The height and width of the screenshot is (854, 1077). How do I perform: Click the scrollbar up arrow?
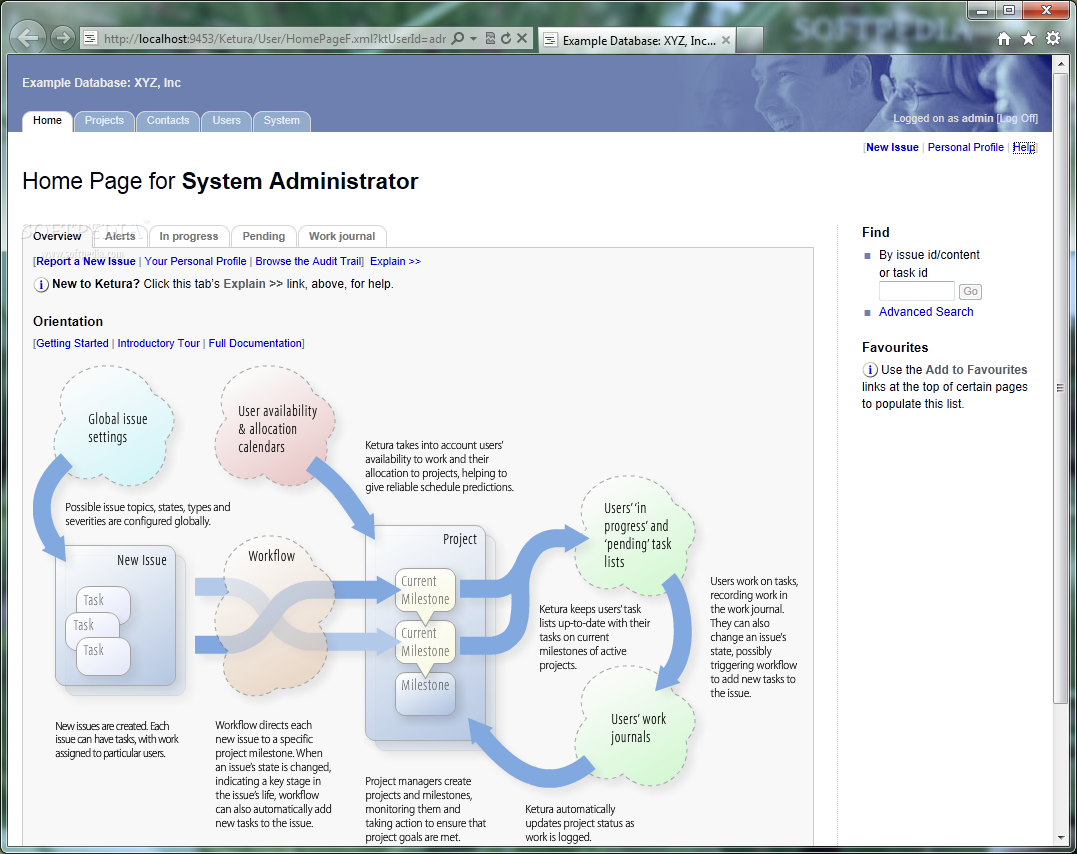(x=1060, y=63)
